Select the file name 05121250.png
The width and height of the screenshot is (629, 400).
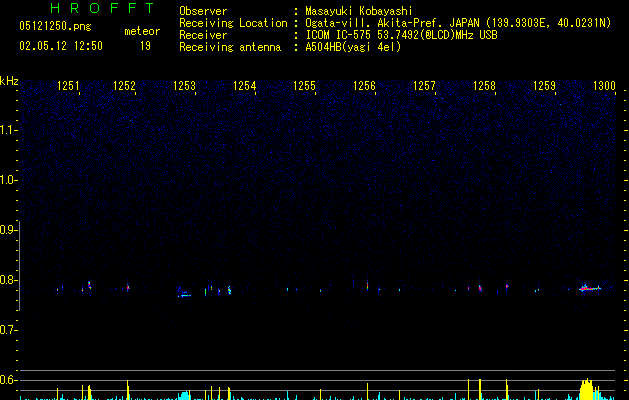coord(55,26)
